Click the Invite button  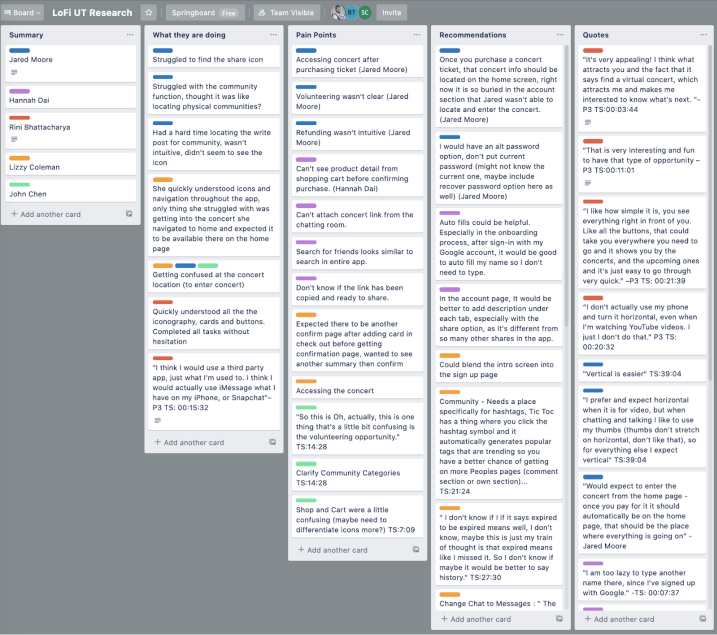point(391,13)
